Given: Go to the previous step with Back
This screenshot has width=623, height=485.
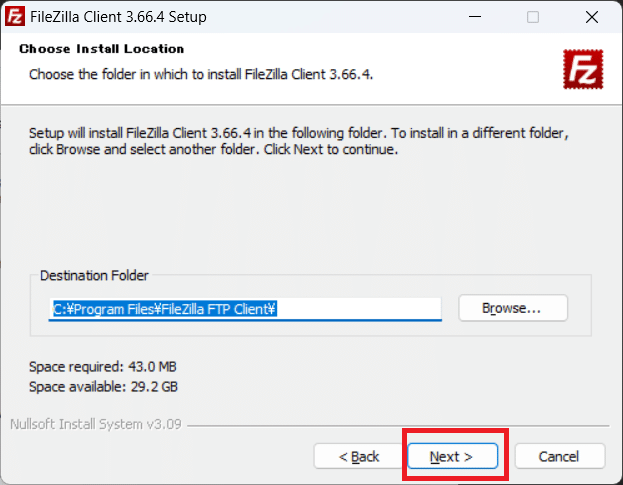Looking at the screenshot, I should (358, 456).
